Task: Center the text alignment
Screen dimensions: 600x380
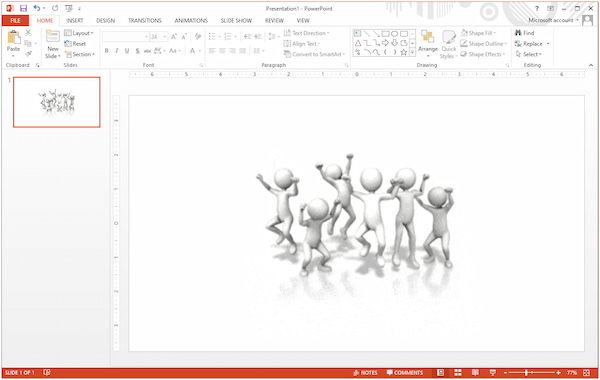Action: 222,51
